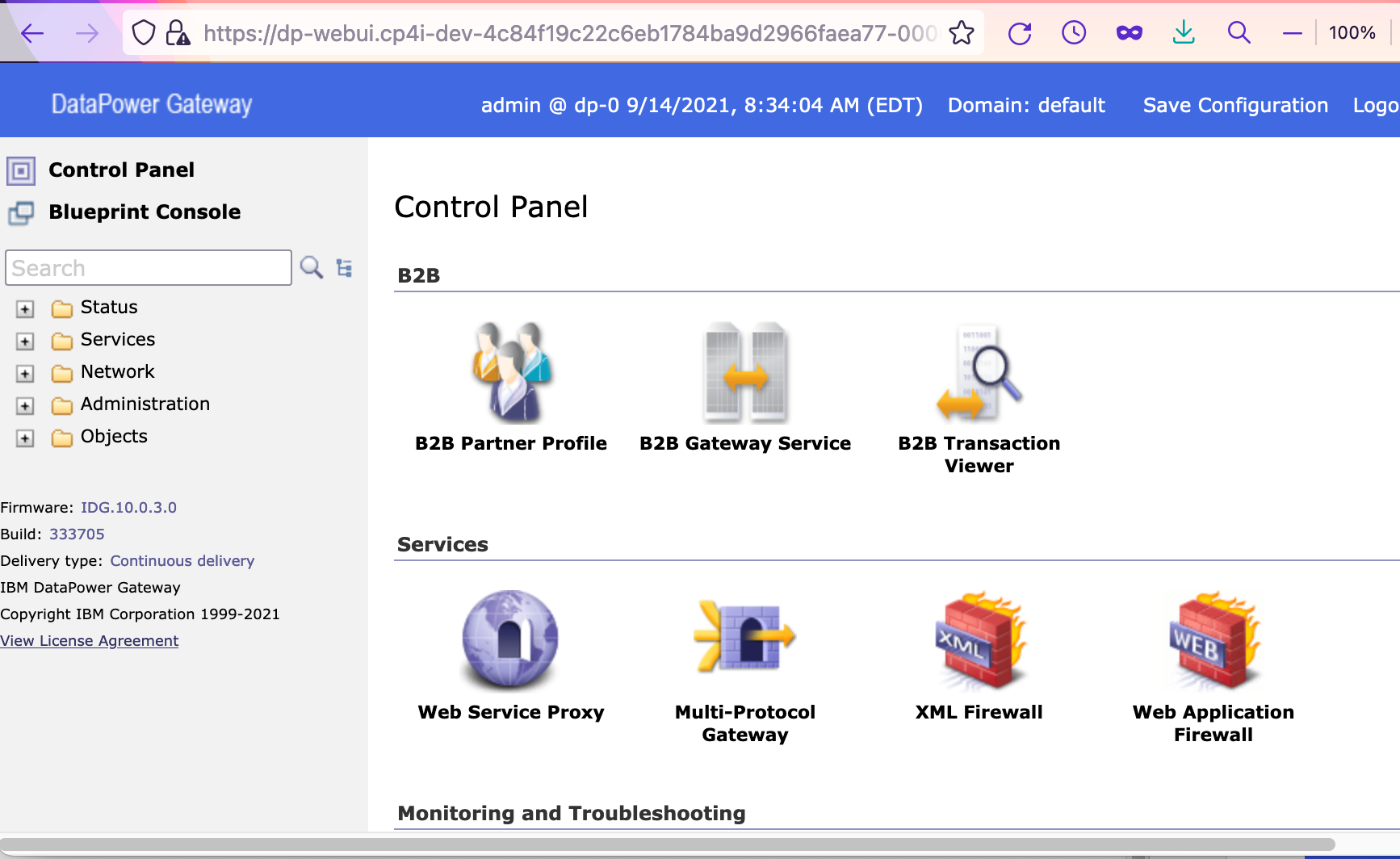Reload the page with refresh icon
Viewport: 1400px width, 859px height.
(x=1020, y=33)
